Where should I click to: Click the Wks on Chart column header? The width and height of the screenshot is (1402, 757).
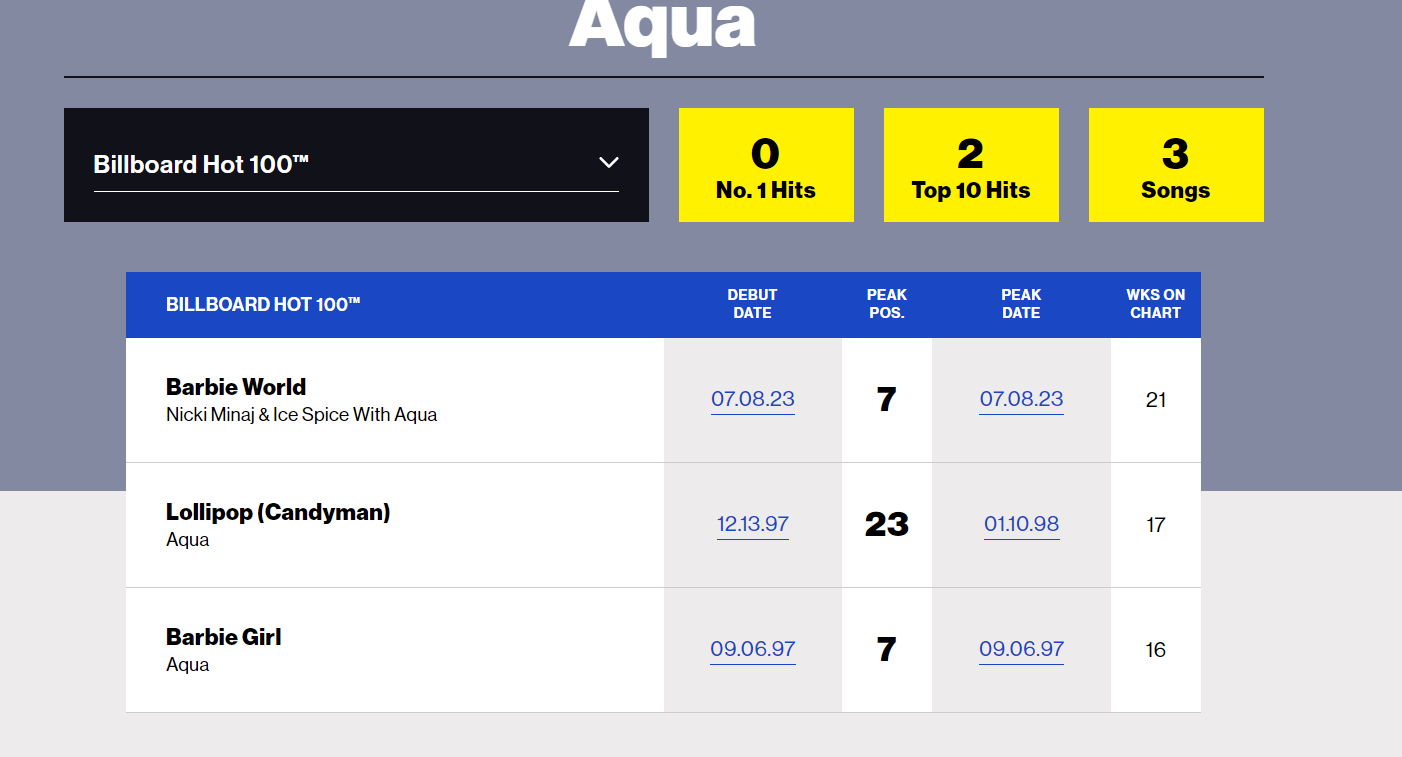(x=1155, y=304)
